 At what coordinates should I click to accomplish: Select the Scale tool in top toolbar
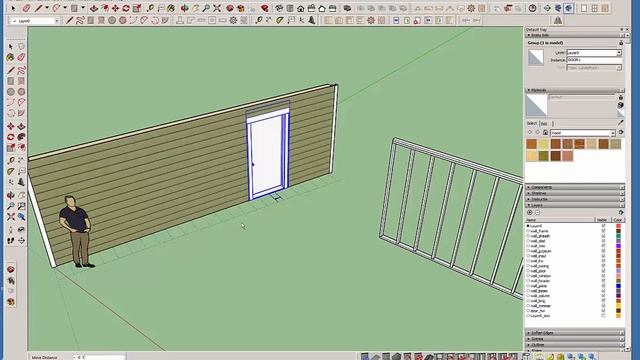[137, 8]
